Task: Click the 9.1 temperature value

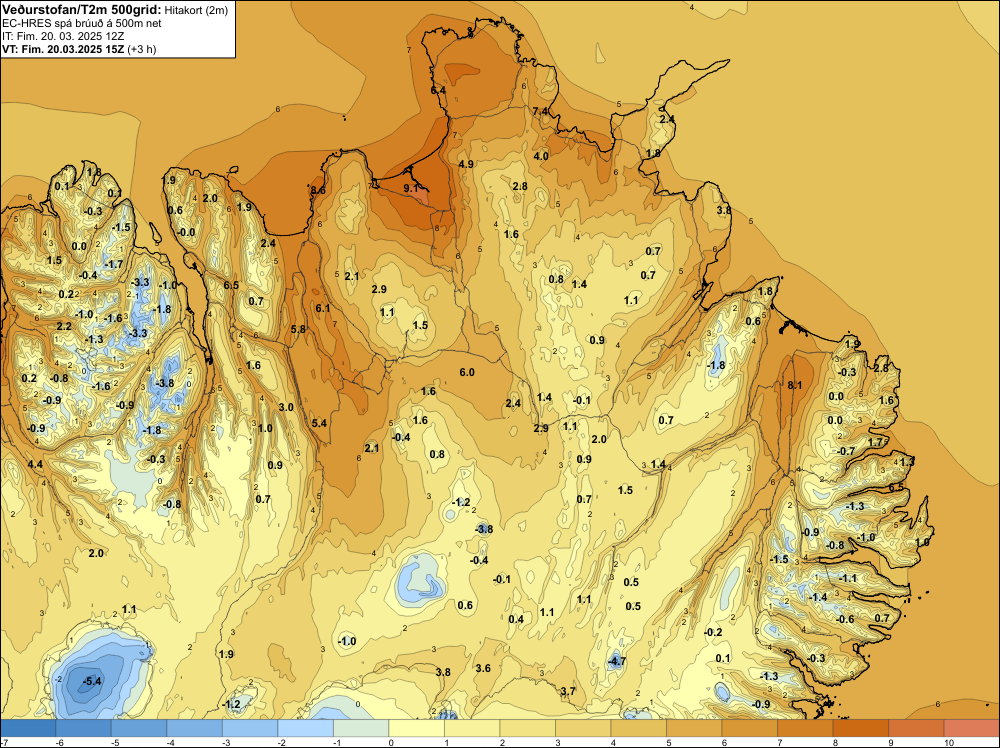Action: (411, 188)
